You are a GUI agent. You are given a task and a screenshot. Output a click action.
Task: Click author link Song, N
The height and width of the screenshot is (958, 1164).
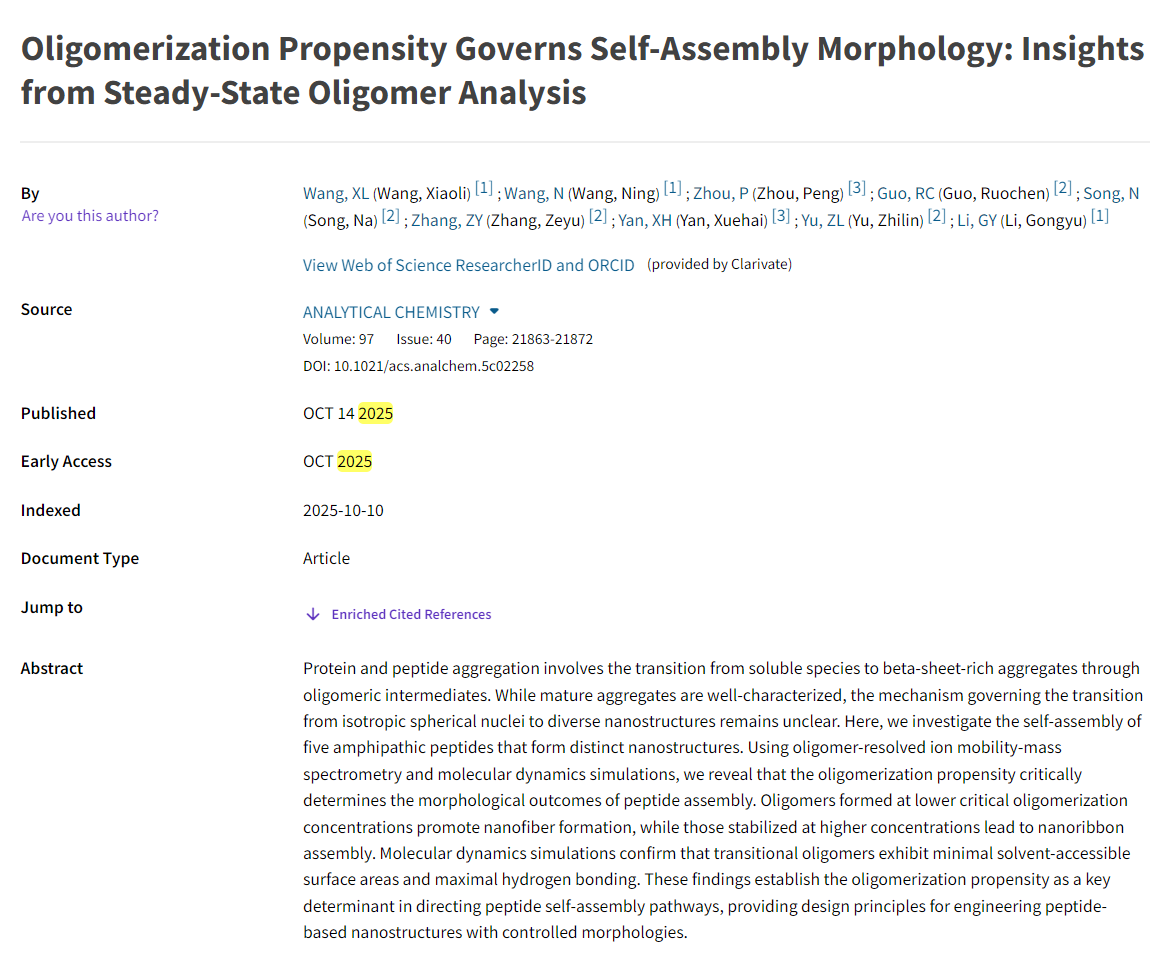[1111, 194]
